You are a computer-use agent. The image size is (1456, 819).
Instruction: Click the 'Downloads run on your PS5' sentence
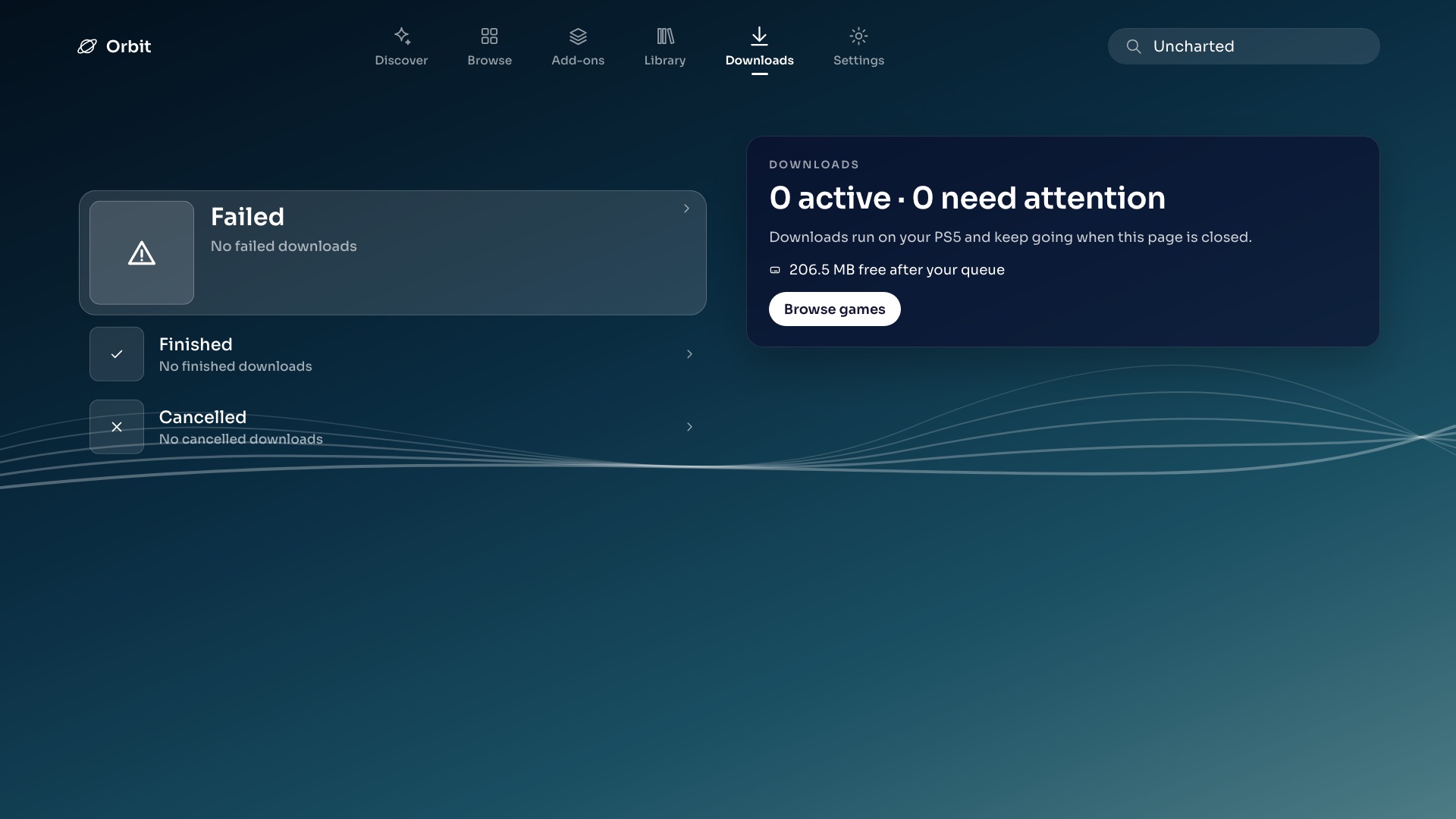pyautogui.click(x=1010, y=237)
